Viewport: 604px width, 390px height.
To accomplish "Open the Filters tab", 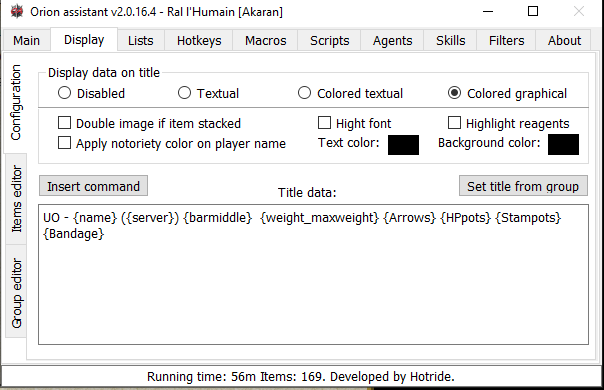I will tap(507, 40).
